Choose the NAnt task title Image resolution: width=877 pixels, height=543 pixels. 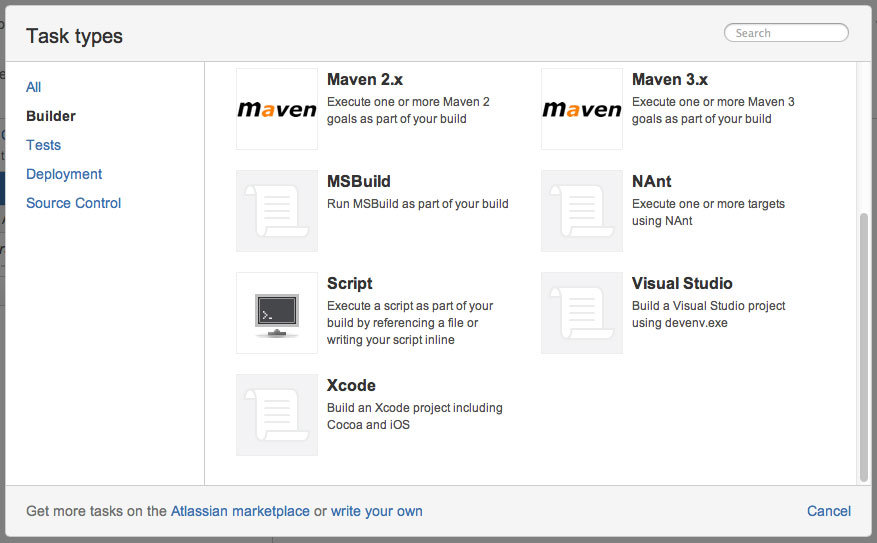coord(652,182)
